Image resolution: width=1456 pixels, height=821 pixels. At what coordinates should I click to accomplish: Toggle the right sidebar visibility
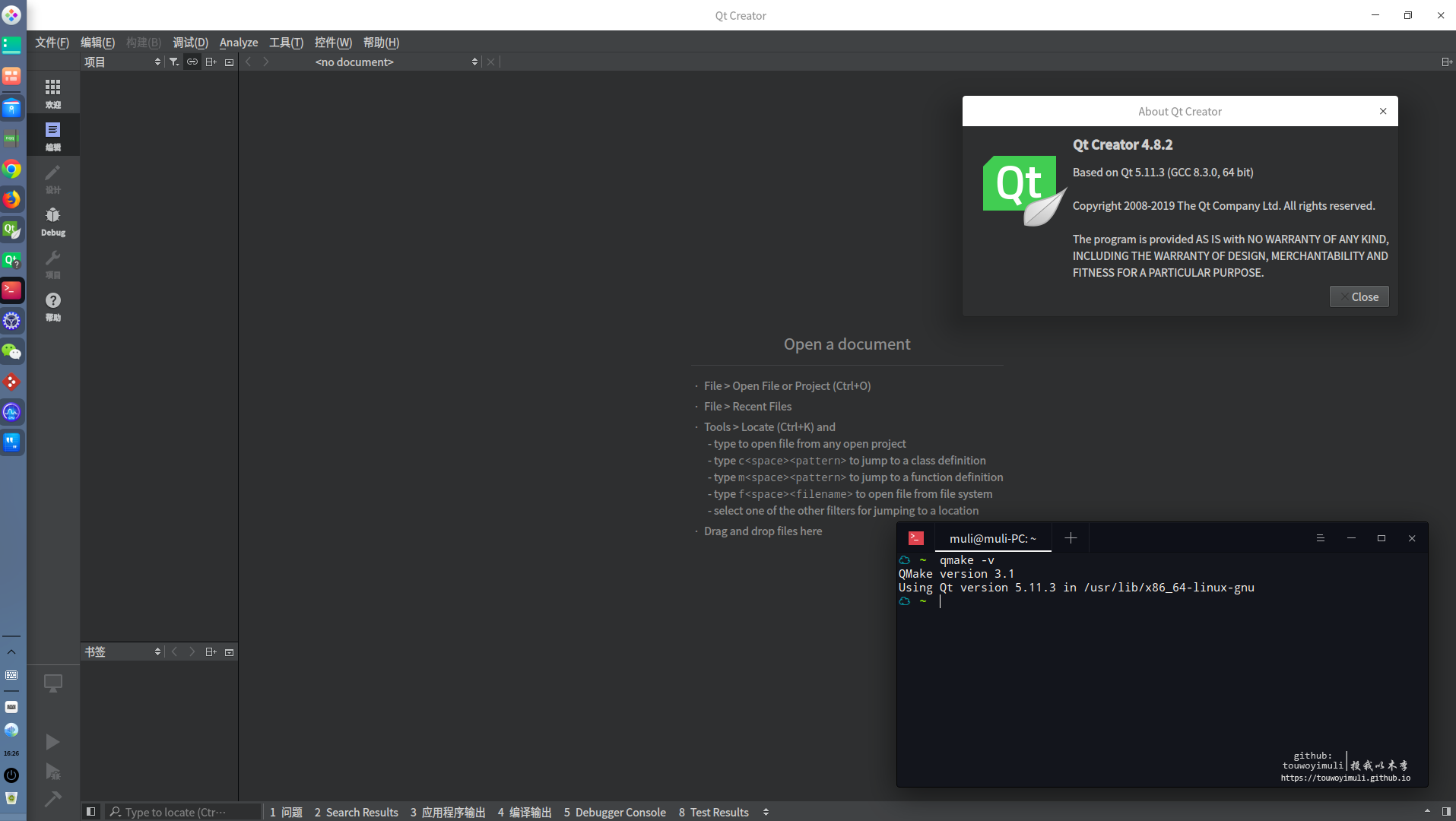(x=1446, y=812)
